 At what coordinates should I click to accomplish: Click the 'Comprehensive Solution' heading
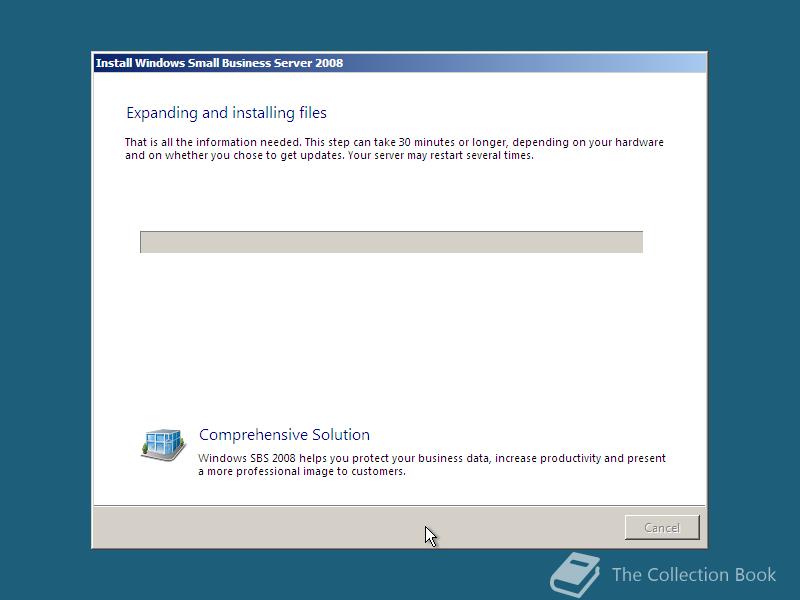284,435
